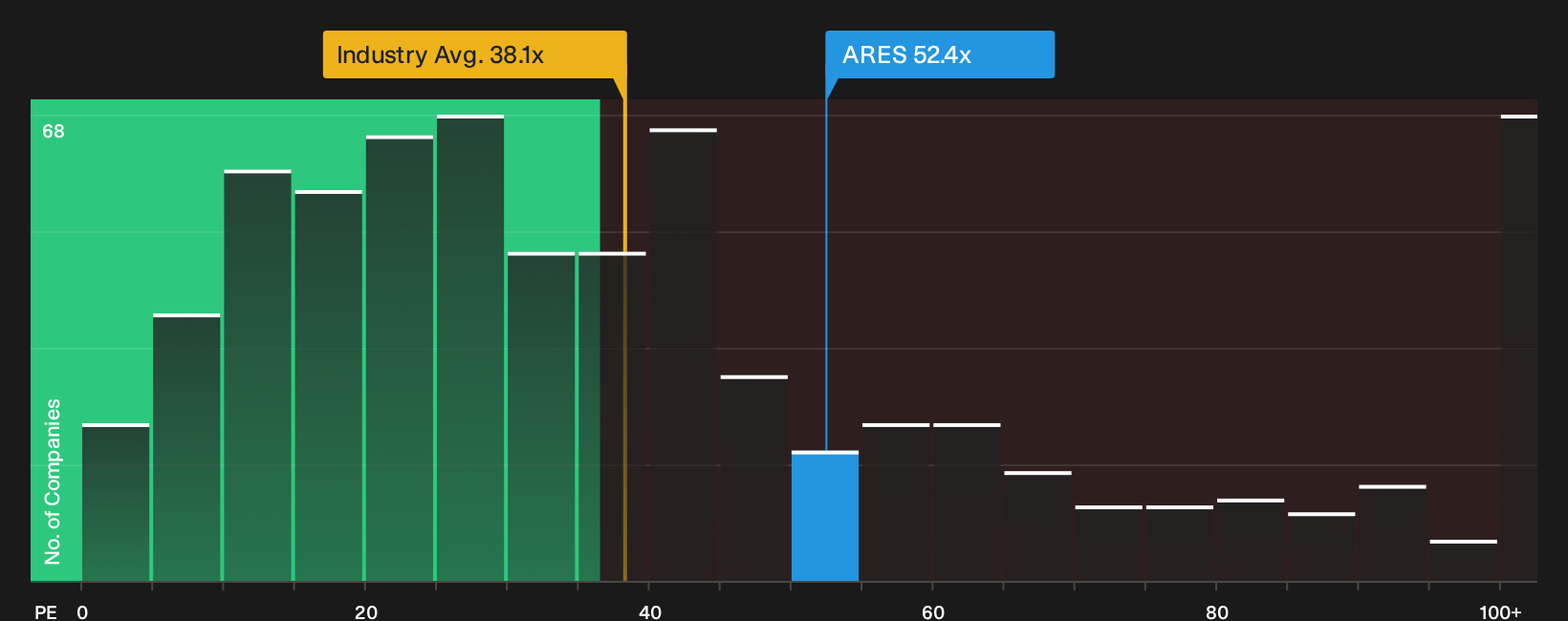Click the tallest green bar between PE 25 and 30

(470, 348)
